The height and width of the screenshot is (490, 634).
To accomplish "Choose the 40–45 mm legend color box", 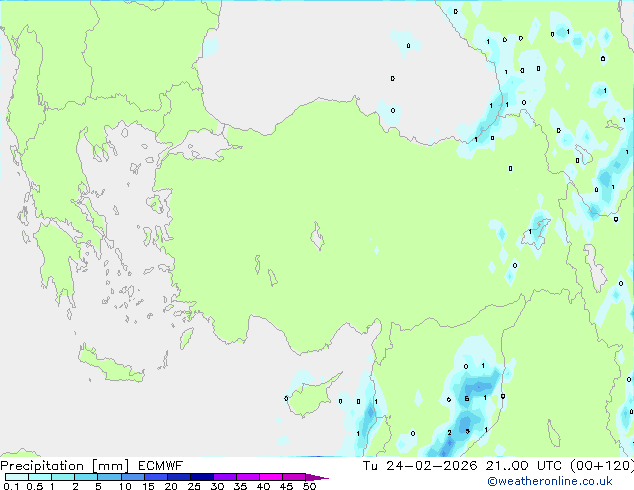I will pos(271,477).
